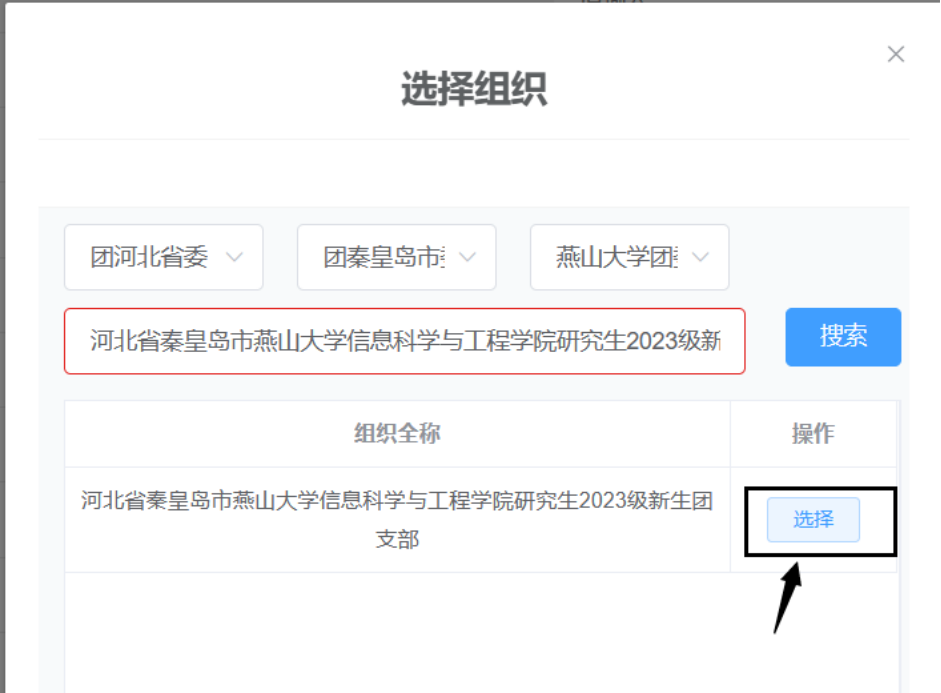Click the chevron arrow beside 燕山大学团
941x693 pixels.
701,257
